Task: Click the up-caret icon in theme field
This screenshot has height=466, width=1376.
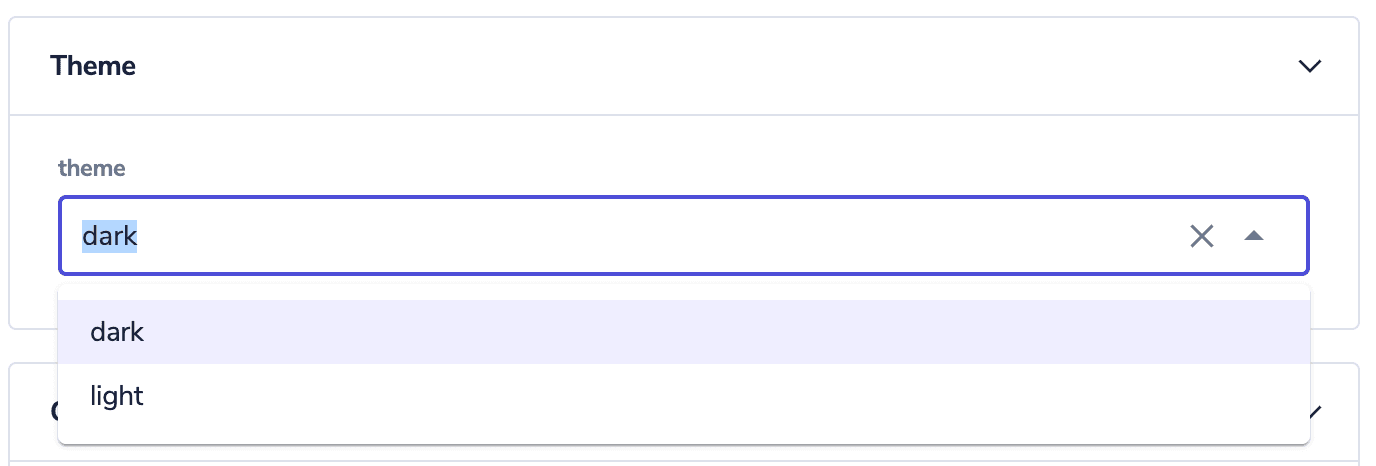Action: 1253,236
